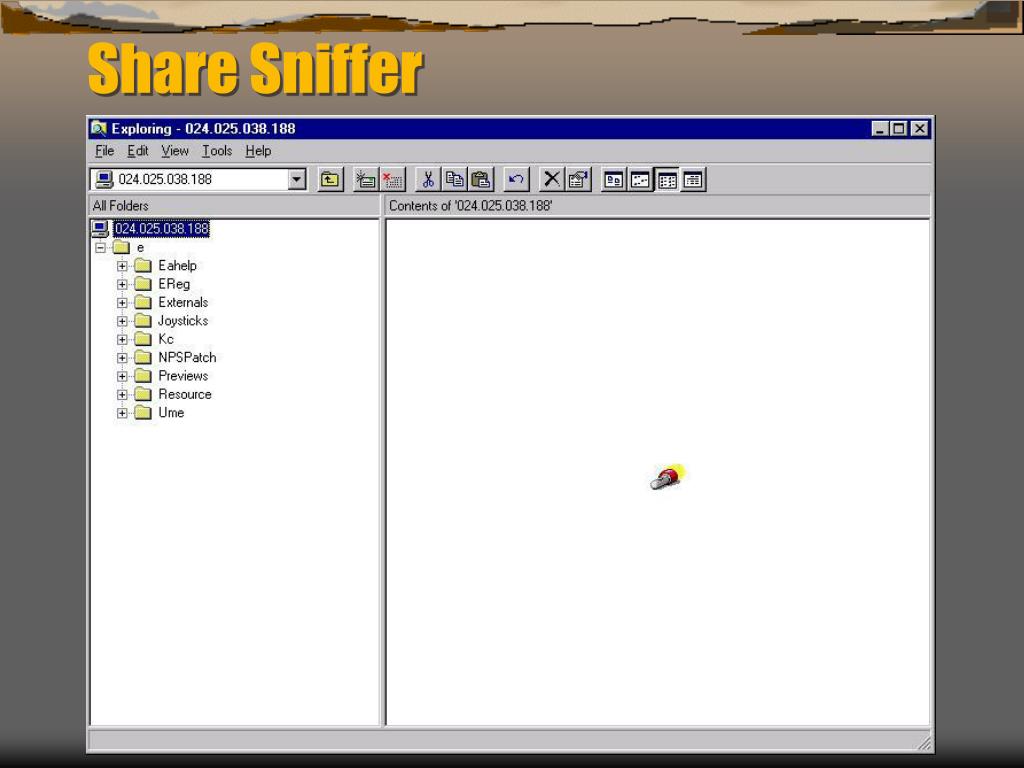
Task: Select the Joysticks folder label
Action: [x=183, y=321]
